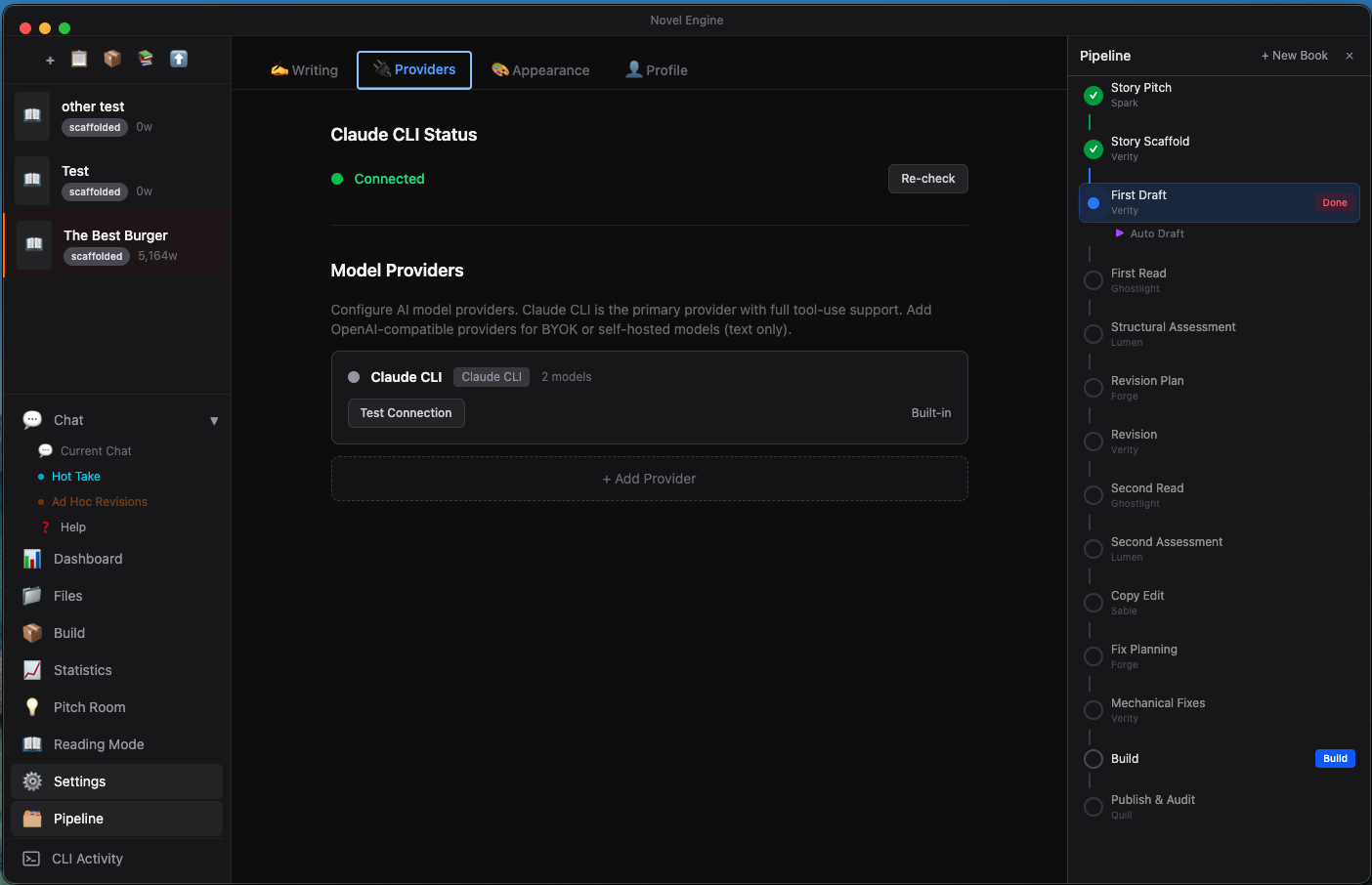Select the 'Test' book entry
Viewport: 1372px width, 885px height.
(117, 181)
